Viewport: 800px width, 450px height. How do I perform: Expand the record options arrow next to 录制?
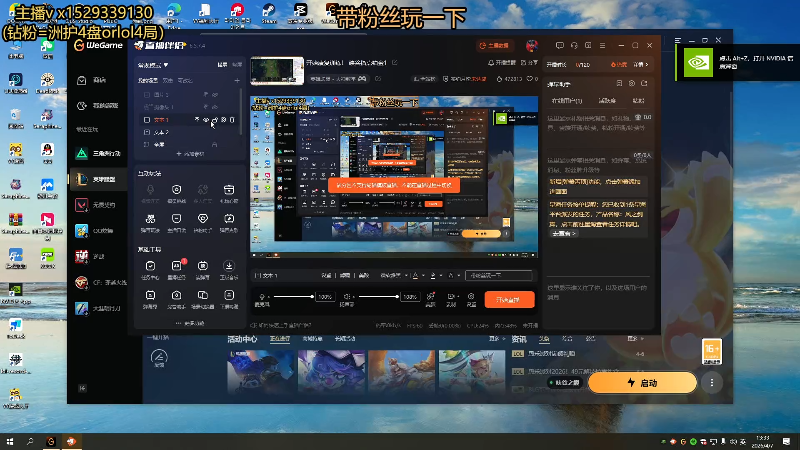tap(458, 296)
